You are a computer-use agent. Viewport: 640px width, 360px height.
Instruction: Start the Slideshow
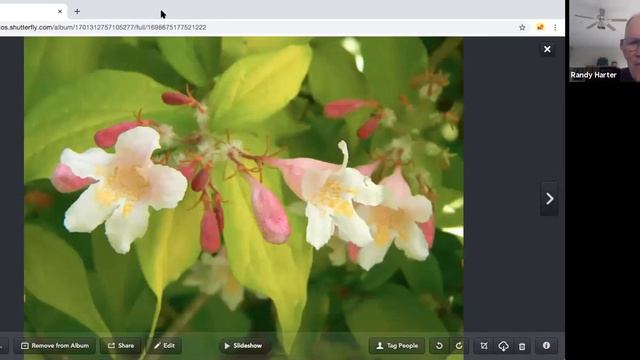click(244, 346)
